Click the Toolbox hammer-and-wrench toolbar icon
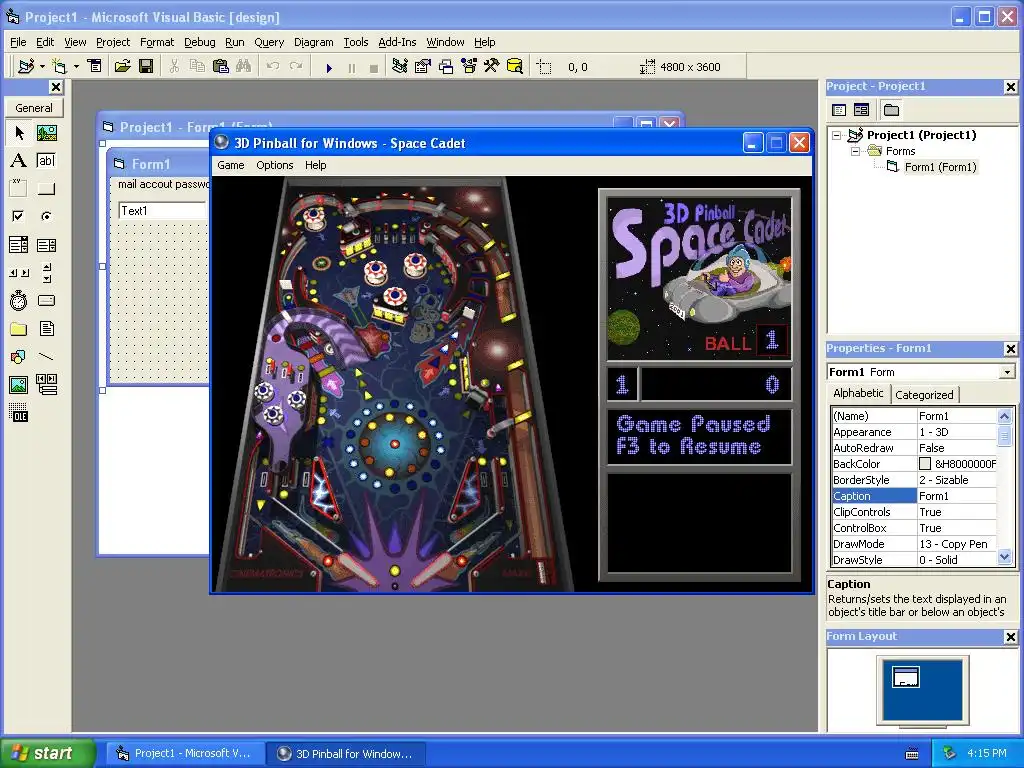1024x768 pixels. pyautogui.click(x=492, y=66)
